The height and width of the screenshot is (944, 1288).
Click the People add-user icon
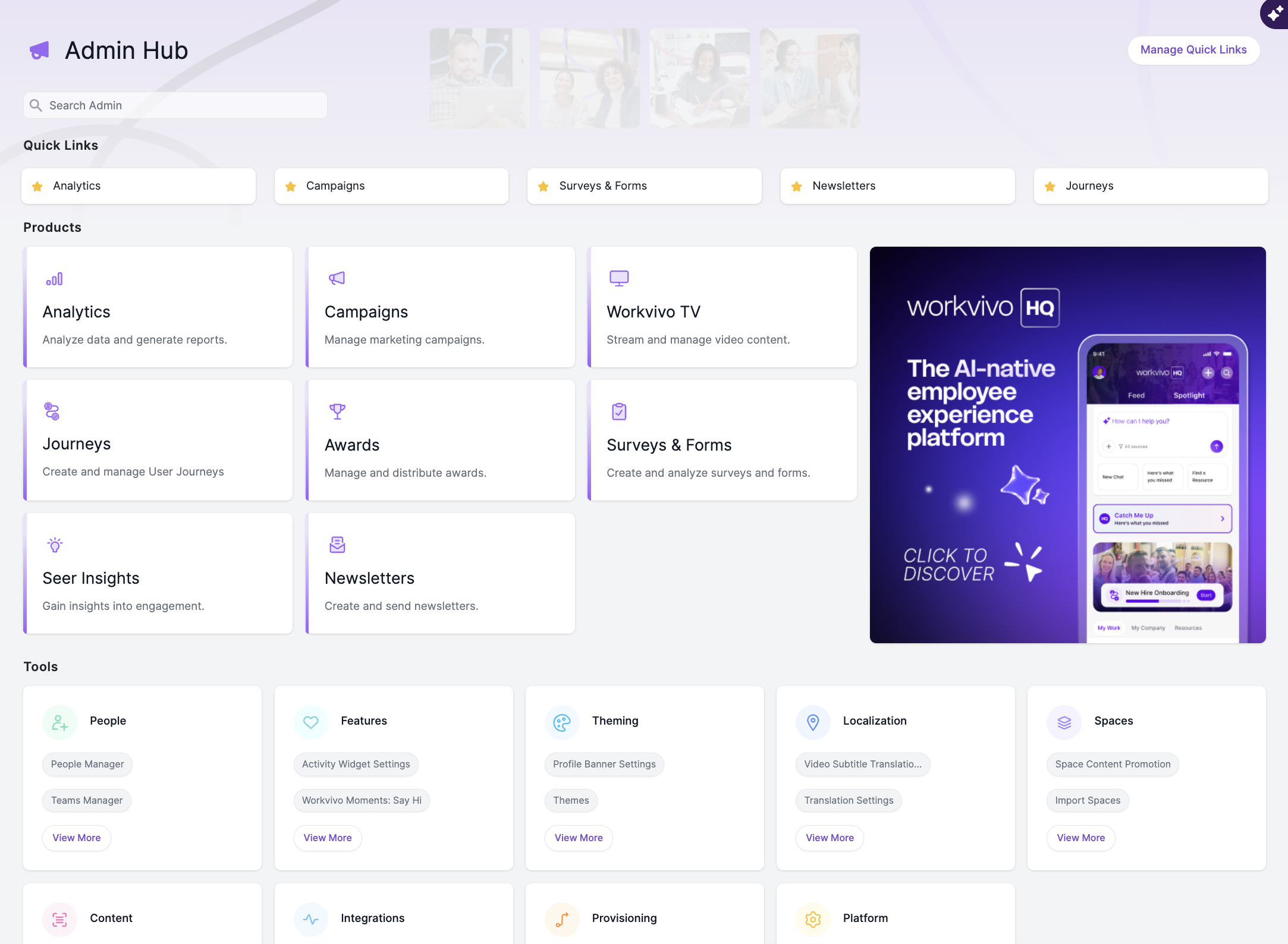[60, 722]
